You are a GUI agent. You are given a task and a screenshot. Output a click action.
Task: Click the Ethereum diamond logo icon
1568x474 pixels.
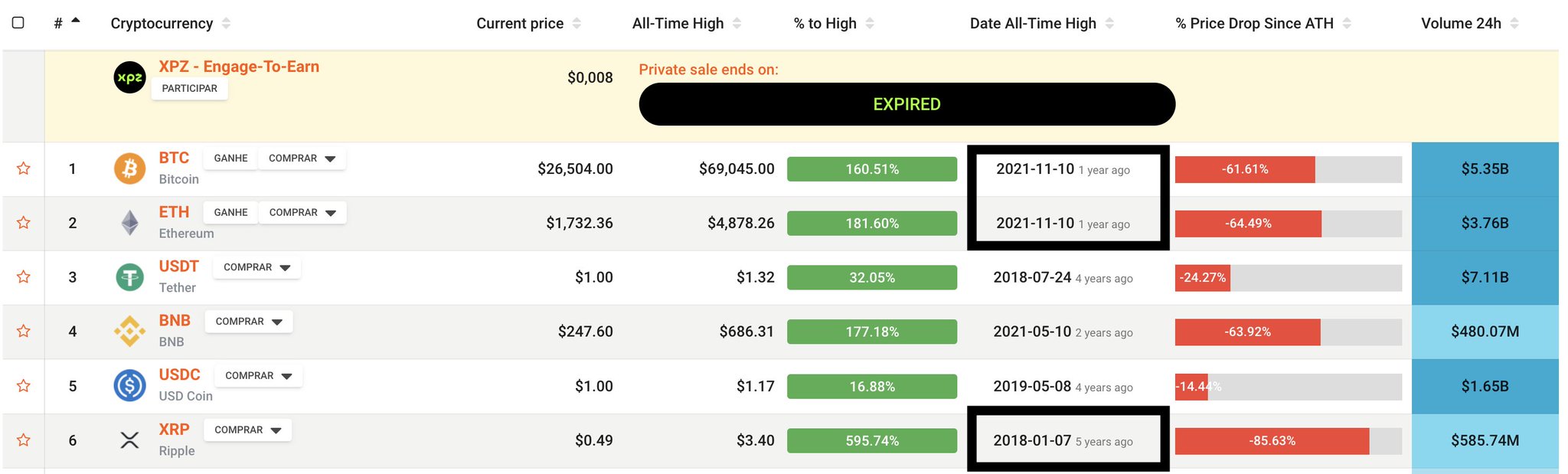(x=130, y=223)
